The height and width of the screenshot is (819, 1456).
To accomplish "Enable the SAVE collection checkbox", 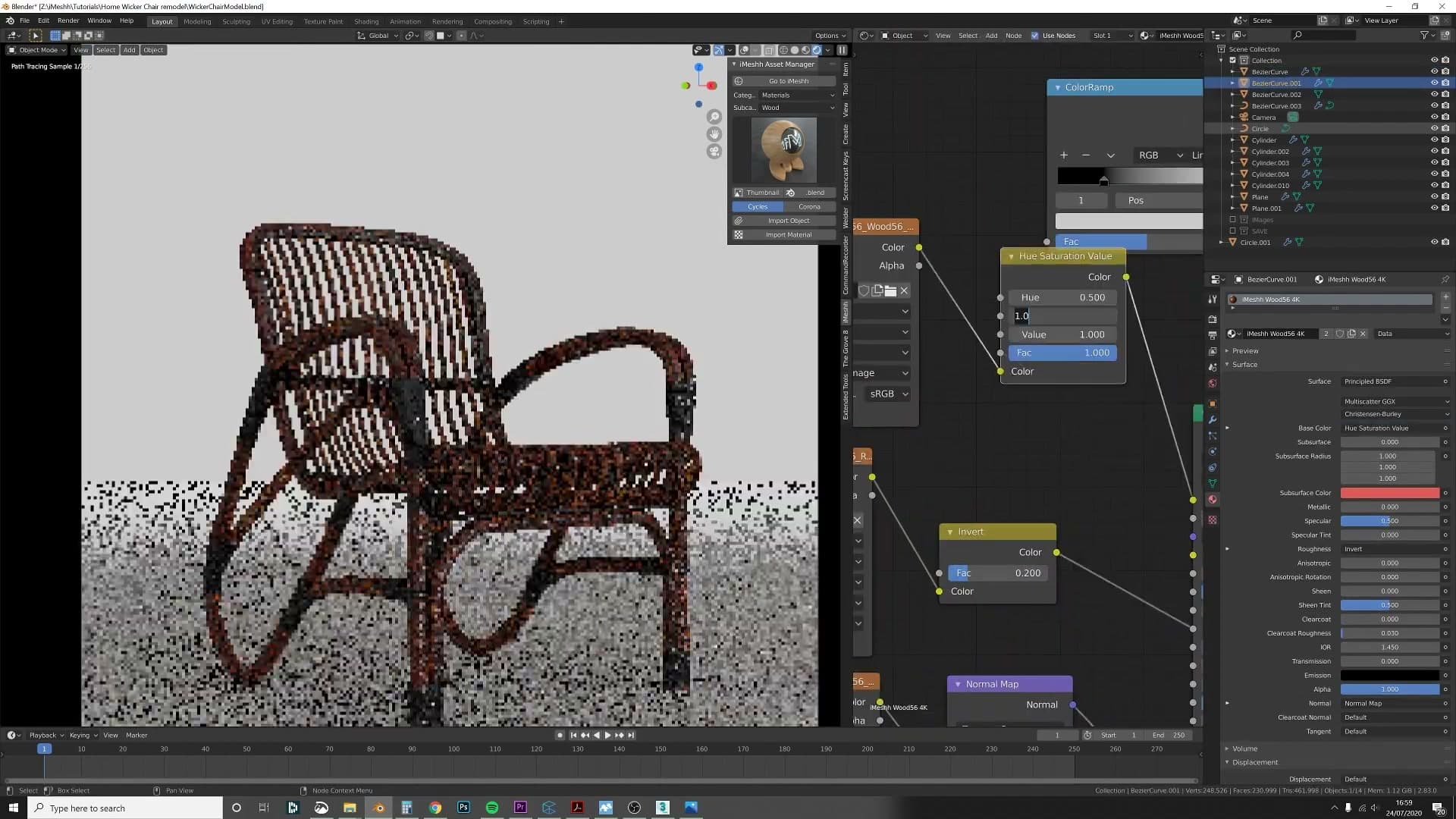I will click(1233, 231).
